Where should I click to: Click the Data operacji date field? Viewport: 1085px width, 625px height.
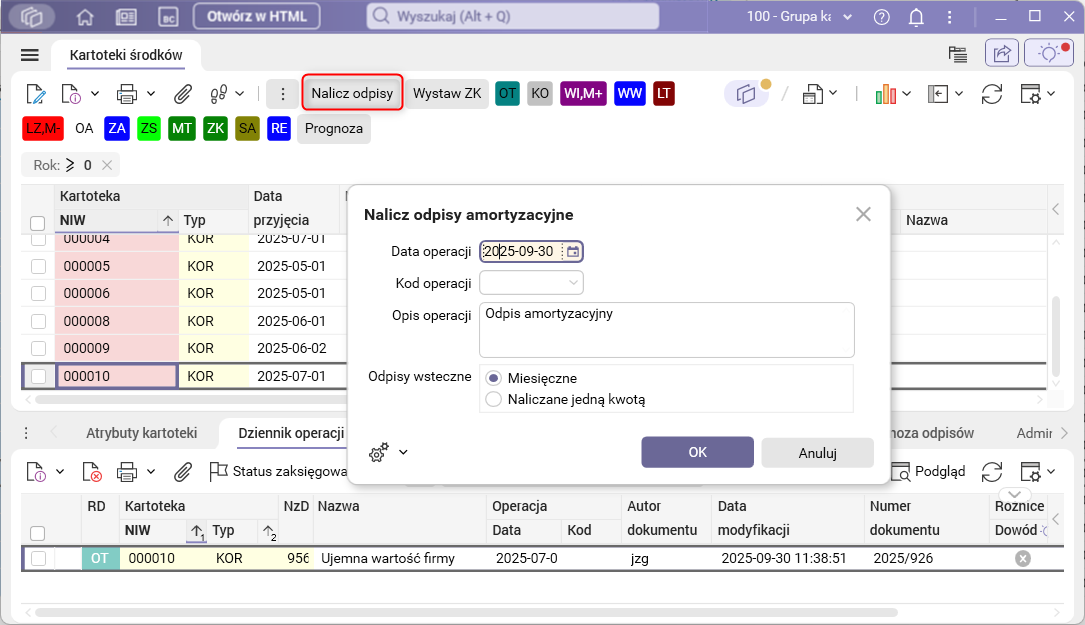[x=531, y=251]
